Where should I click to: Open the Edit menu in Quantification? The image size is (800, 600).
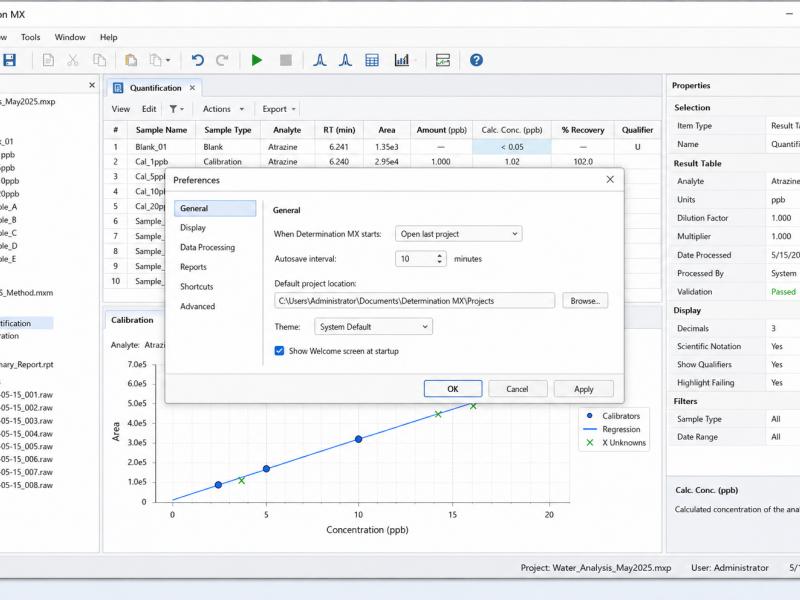(149, 109)
